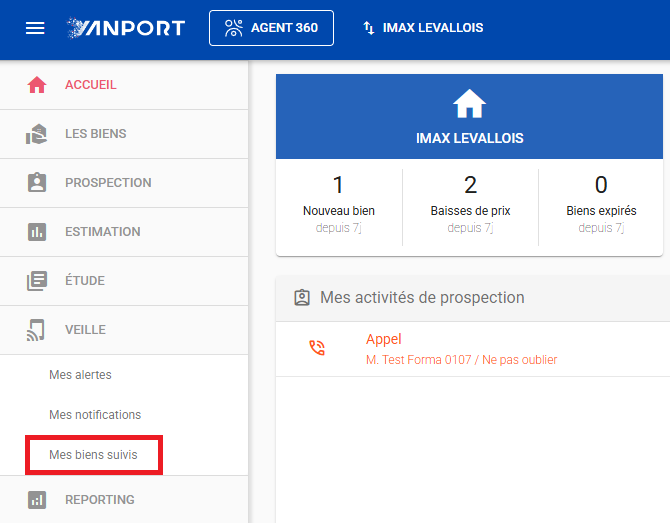The width and height of the screenshot is (670, 523).
Task: Open the Agent 360 button
Action: (271, 28)
